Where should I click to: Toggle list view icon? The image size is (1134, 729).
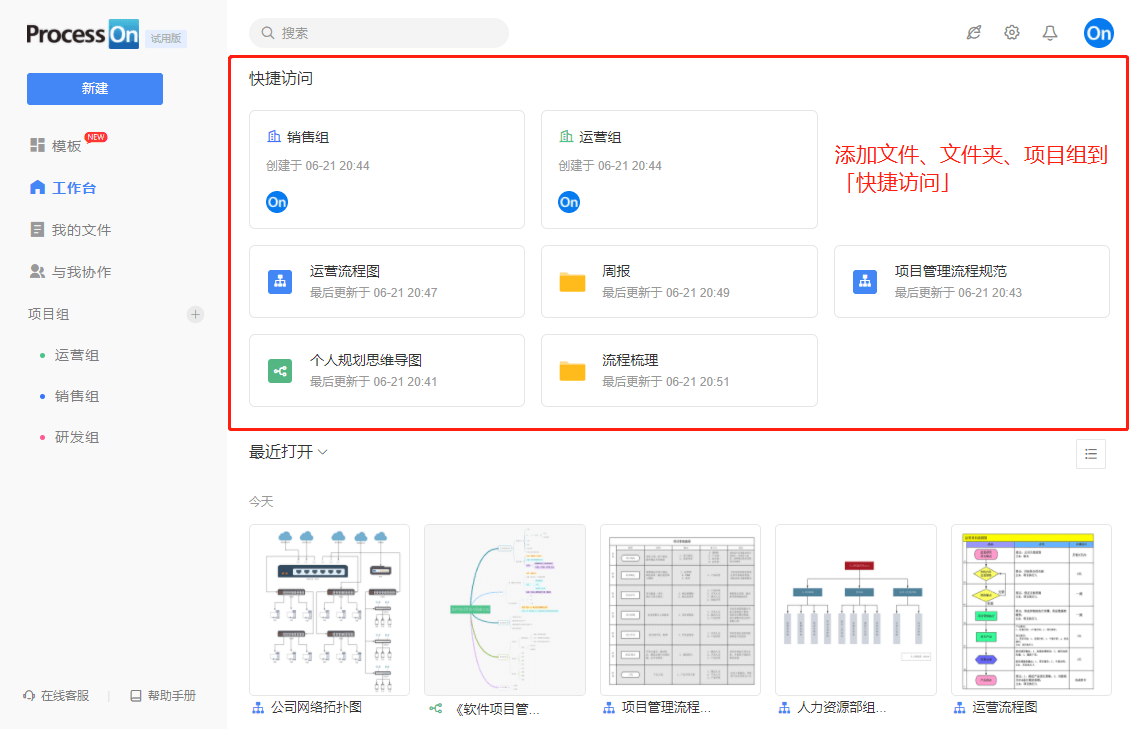(x=1091, y=454)
